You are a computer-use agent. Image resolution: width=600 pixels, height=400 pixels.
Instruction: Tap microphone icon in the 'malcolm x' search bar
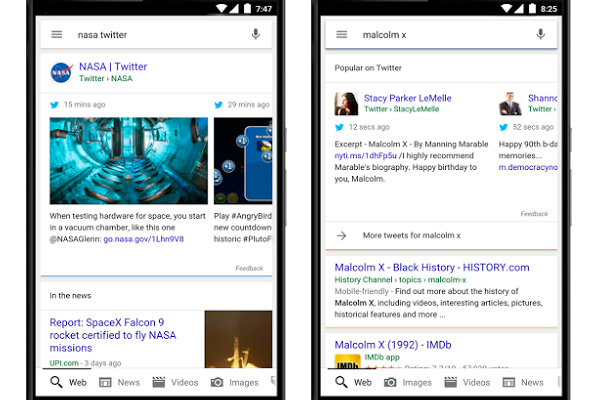pos(541,34)
